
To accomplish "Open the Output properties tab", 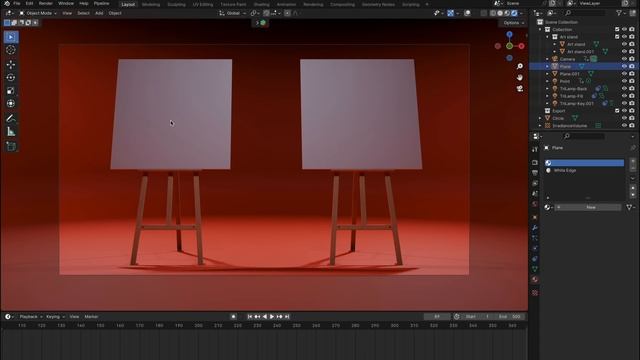I will coord(535,173).
